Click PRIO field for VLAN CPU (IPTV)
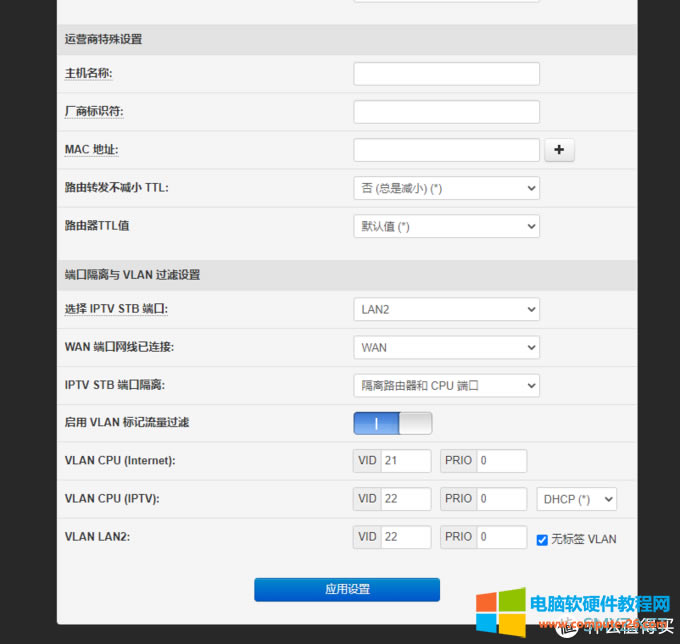The image size is (680, 644). [x=502, y=499]
